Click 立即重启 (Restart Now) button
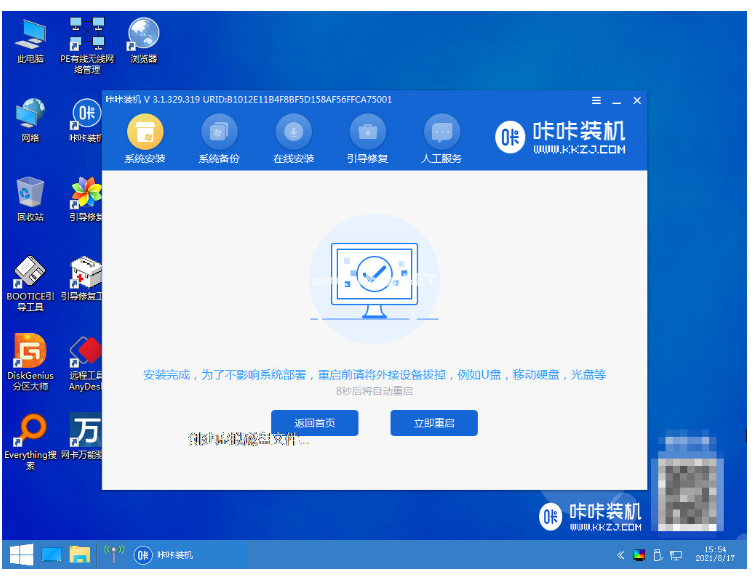The image size is (756, 577). (433, 423)
